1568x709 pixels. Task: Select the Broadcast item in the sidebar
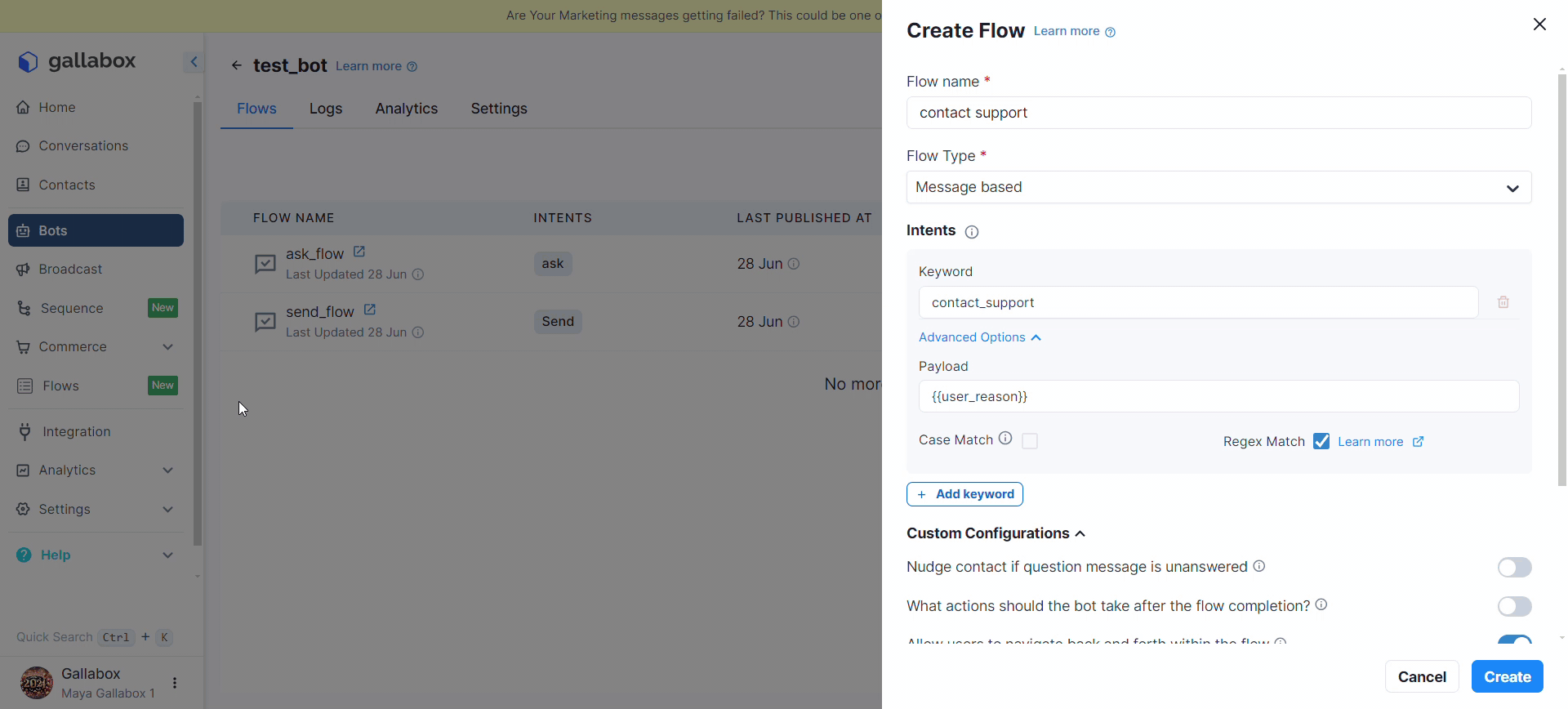[70, 270]
